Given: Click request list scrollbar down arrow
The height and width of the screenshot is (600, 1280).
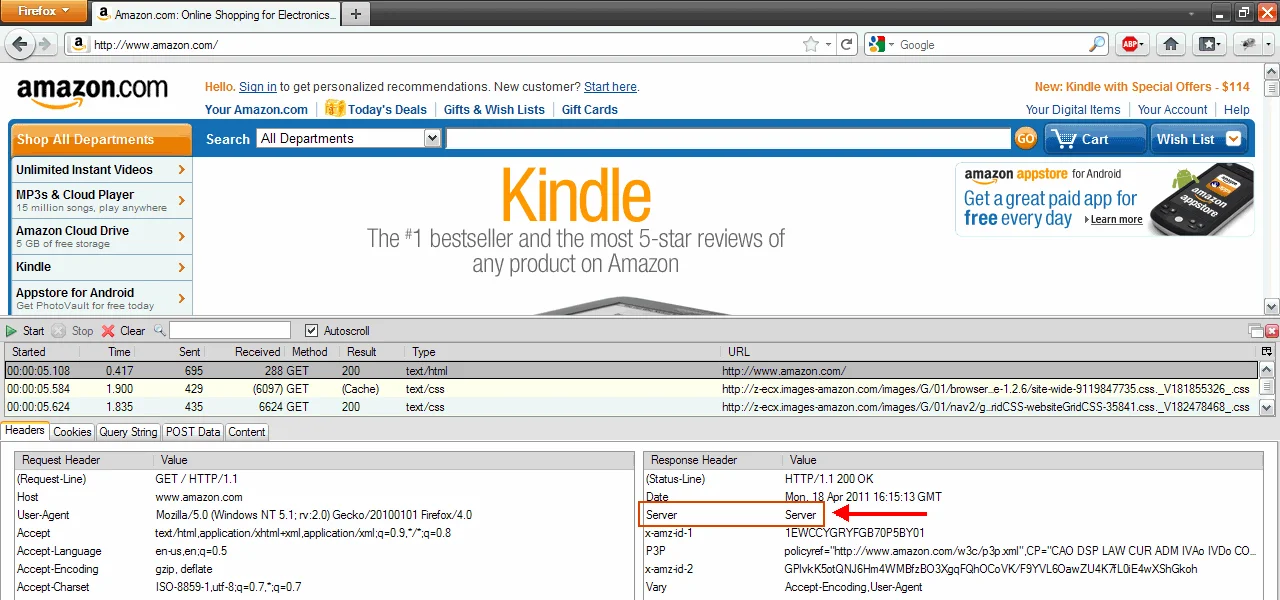Looking at the screenshot, I should tap(1267, 408).
